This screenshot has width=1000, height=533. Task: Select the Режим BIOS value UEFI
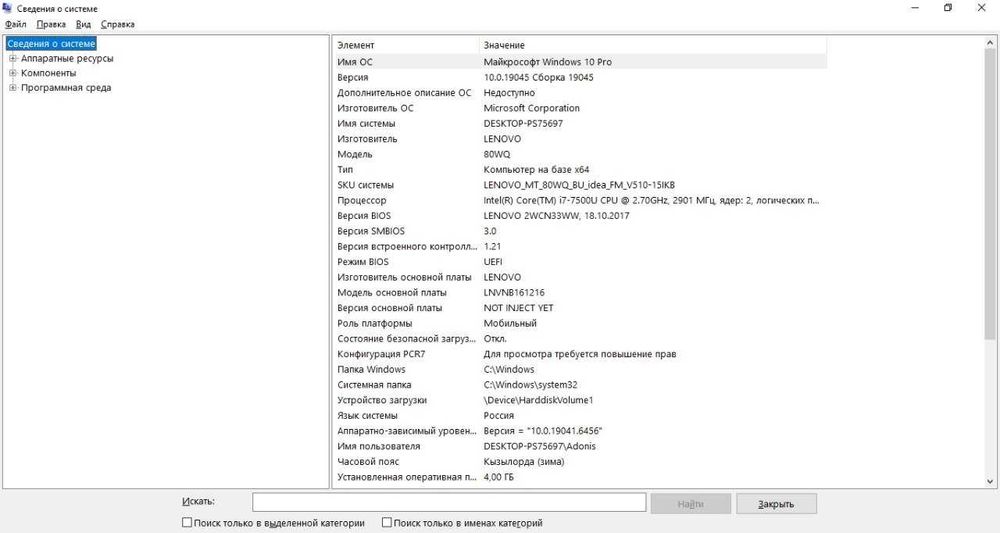(x=492, y=261)
